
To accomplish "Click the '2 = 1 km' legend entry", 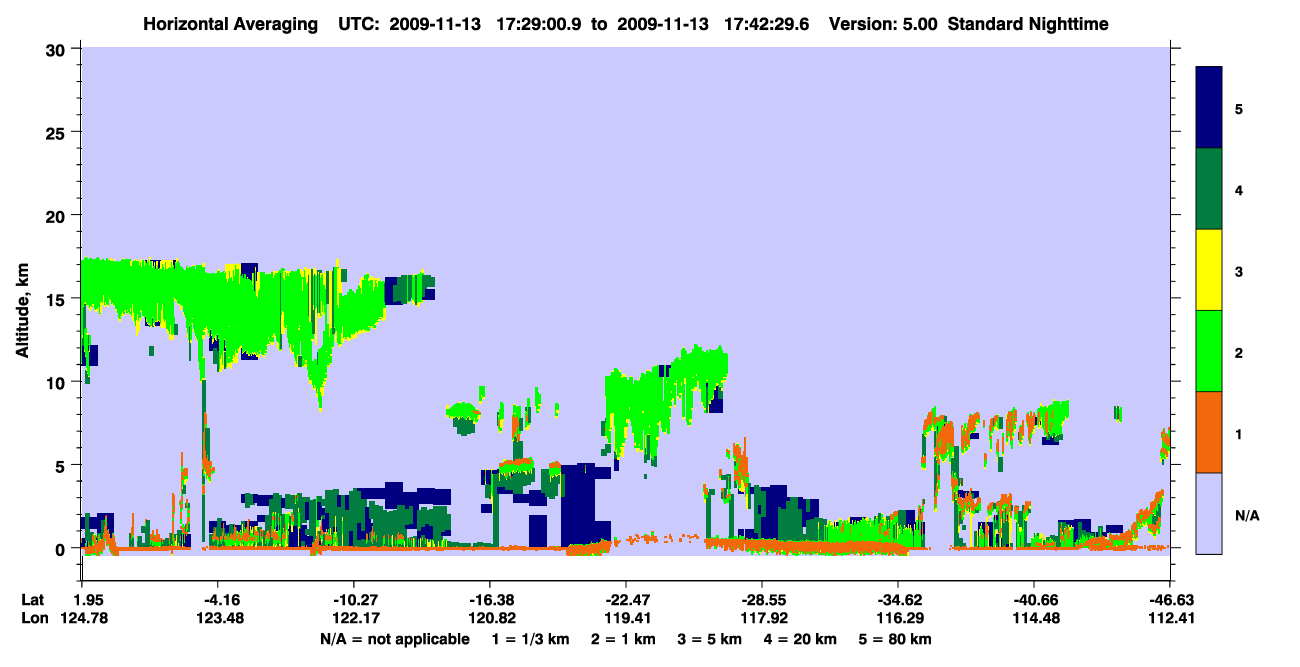I will [623, 639].
